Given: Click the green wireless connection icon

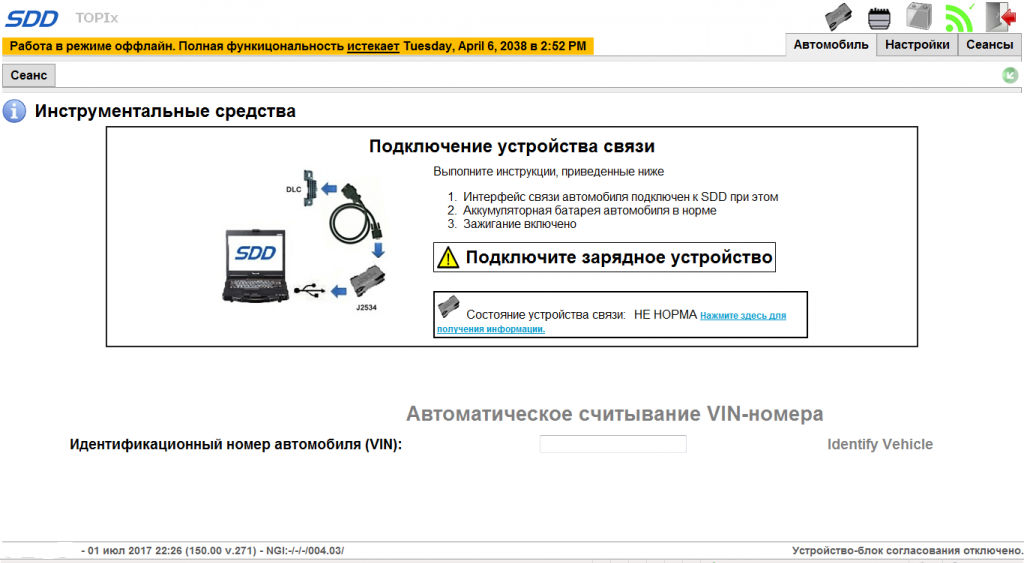Looking at the screenshot, I should [959, 17].
